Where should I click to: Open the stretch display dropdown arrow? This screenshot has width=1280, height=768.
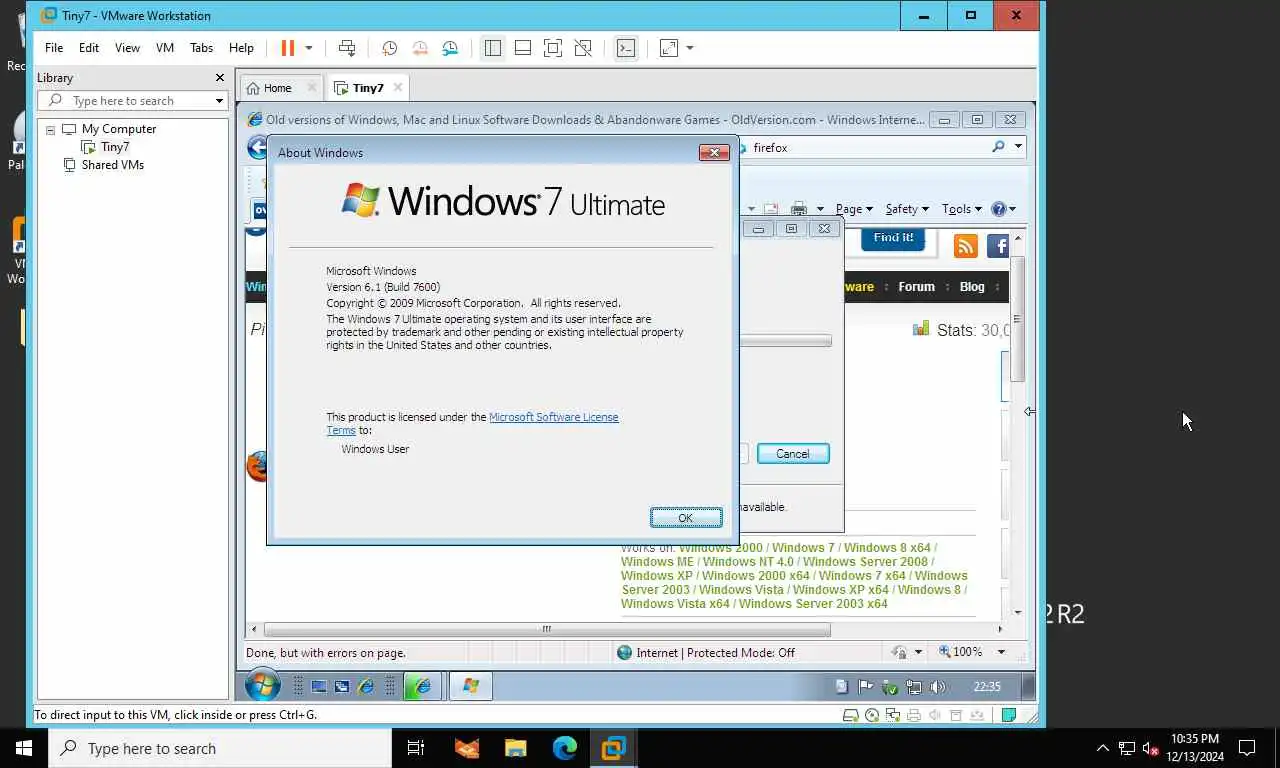click(x=690, y=48)
